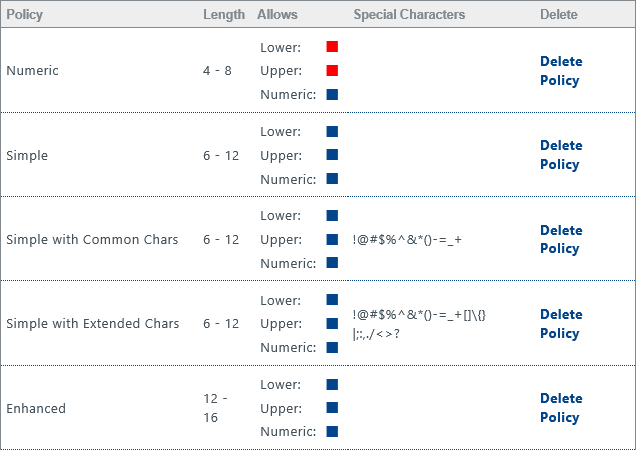The image size is (636, 450).
Task: Click the Policy column header
Action: tap(24, 15)
